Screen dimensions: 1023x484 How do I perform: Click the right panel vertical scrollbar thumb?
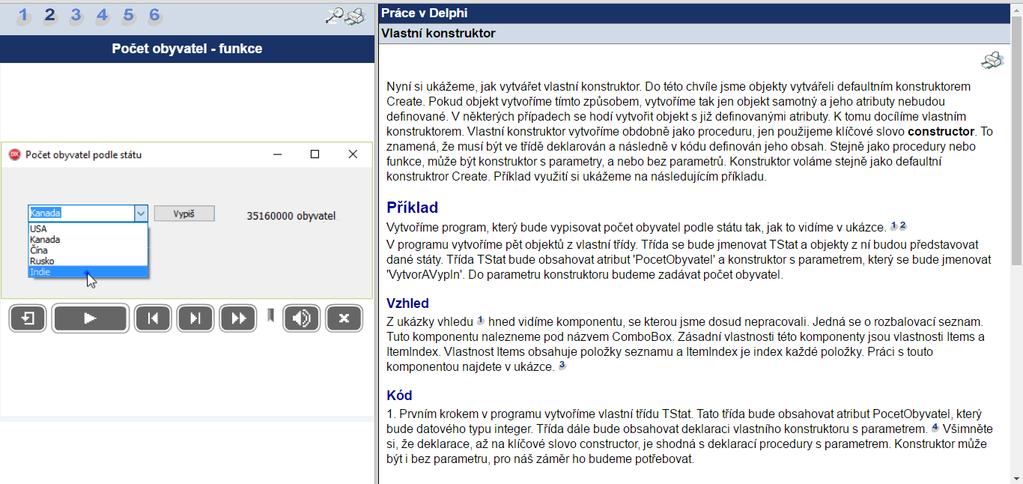(1016, 140)
